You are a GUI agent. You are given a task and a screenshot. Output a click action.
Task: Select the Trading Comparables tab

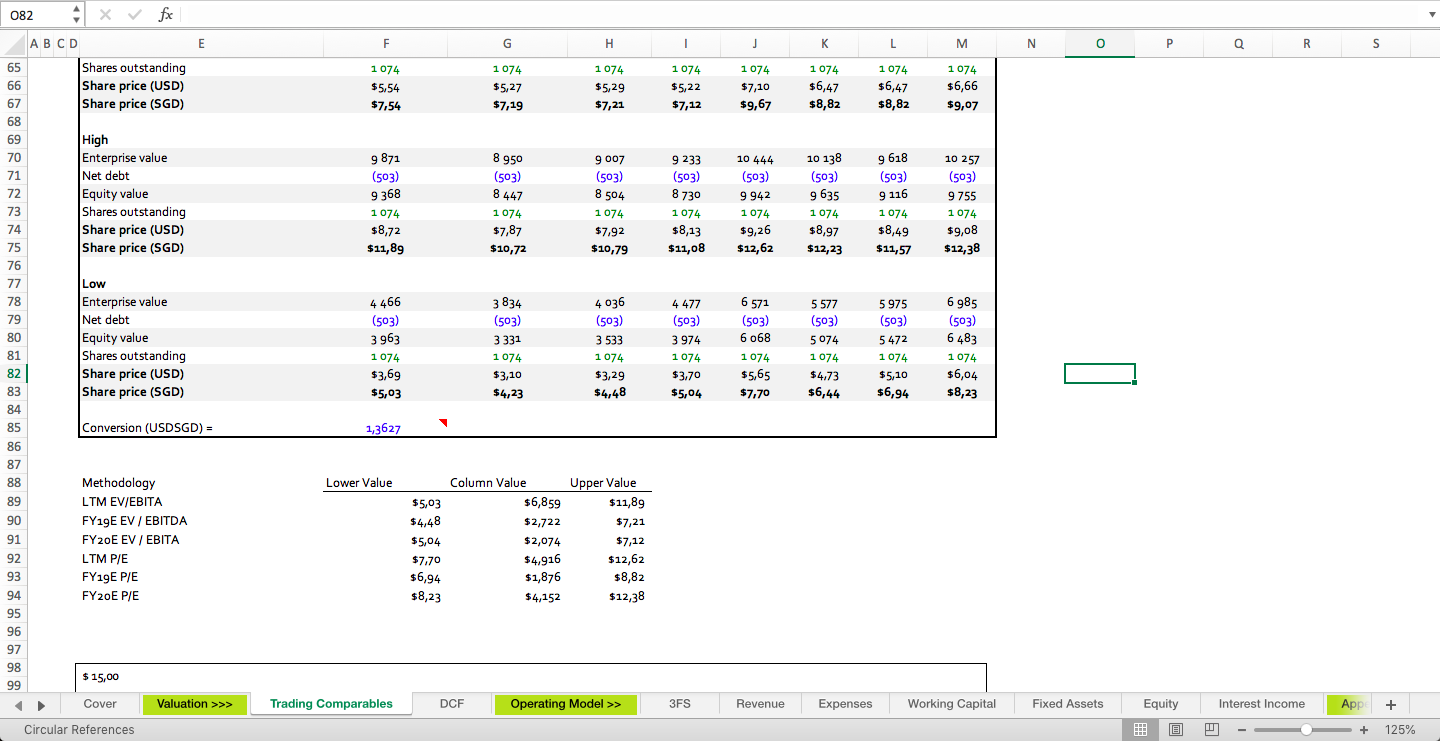pos(331,704)
